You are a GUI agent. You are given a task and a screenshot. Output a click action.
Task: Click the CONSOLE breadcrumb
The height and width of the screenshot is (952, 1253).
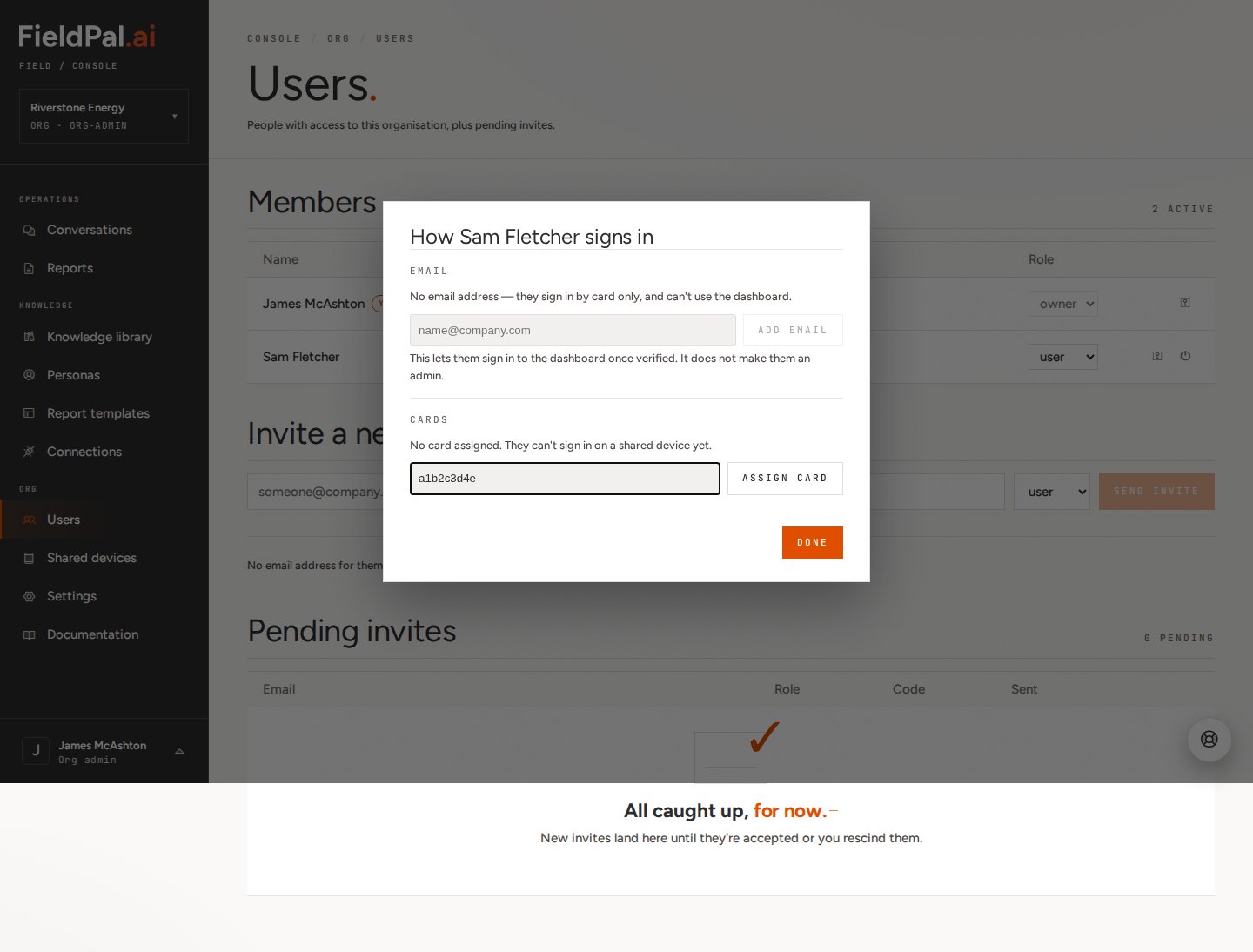[x=274, y=38]
